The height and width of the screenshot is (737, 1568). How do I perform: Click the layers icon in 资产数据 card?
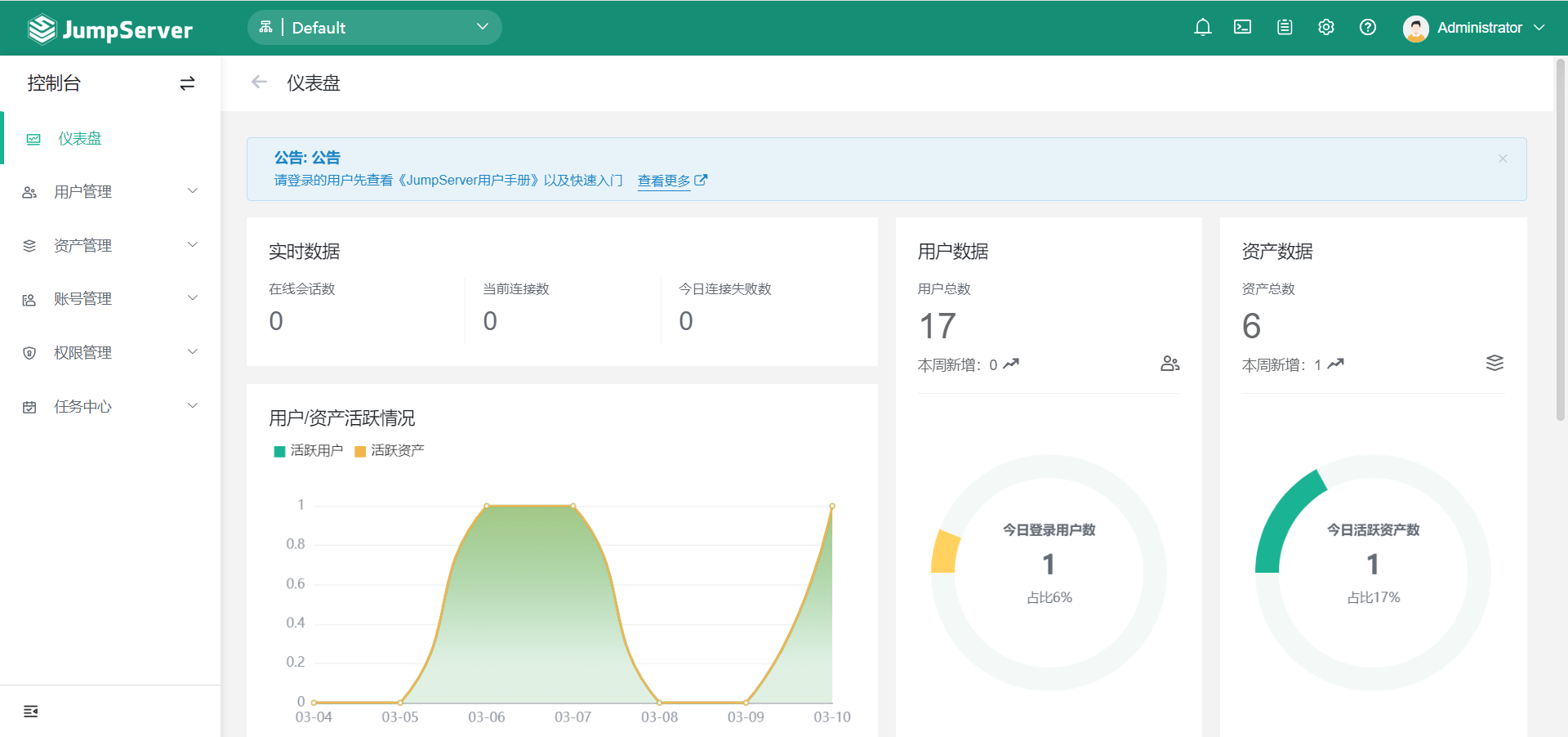point(1494,363)
